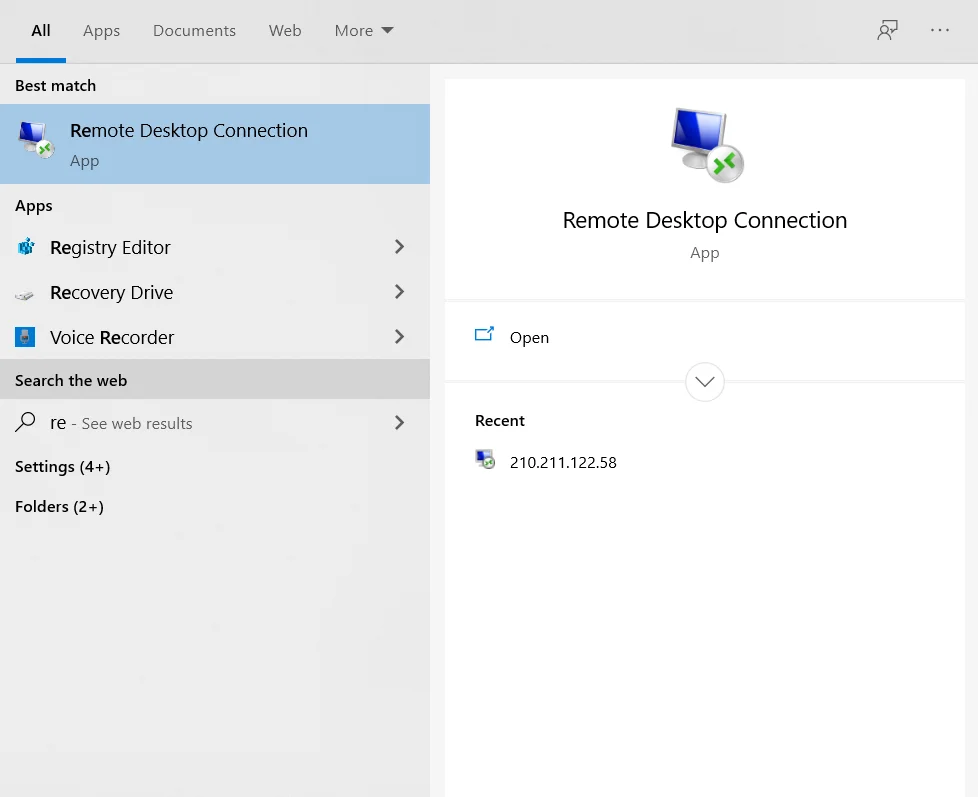Click the large Remote Desktop Connection preview icon
This screenshot has width=978, height=797.
coord(707,145)
